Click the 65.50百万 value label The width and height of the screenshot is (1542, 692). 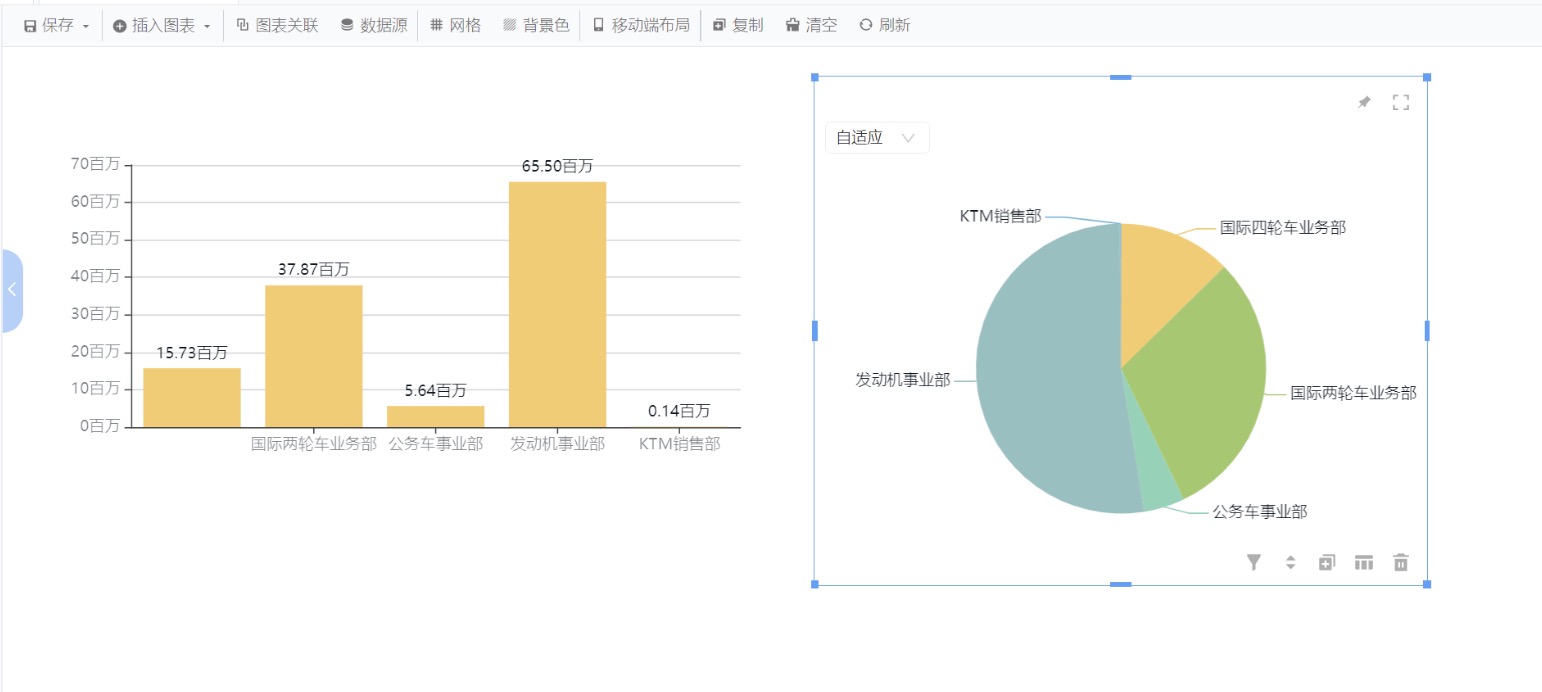(x=557, y=166)
